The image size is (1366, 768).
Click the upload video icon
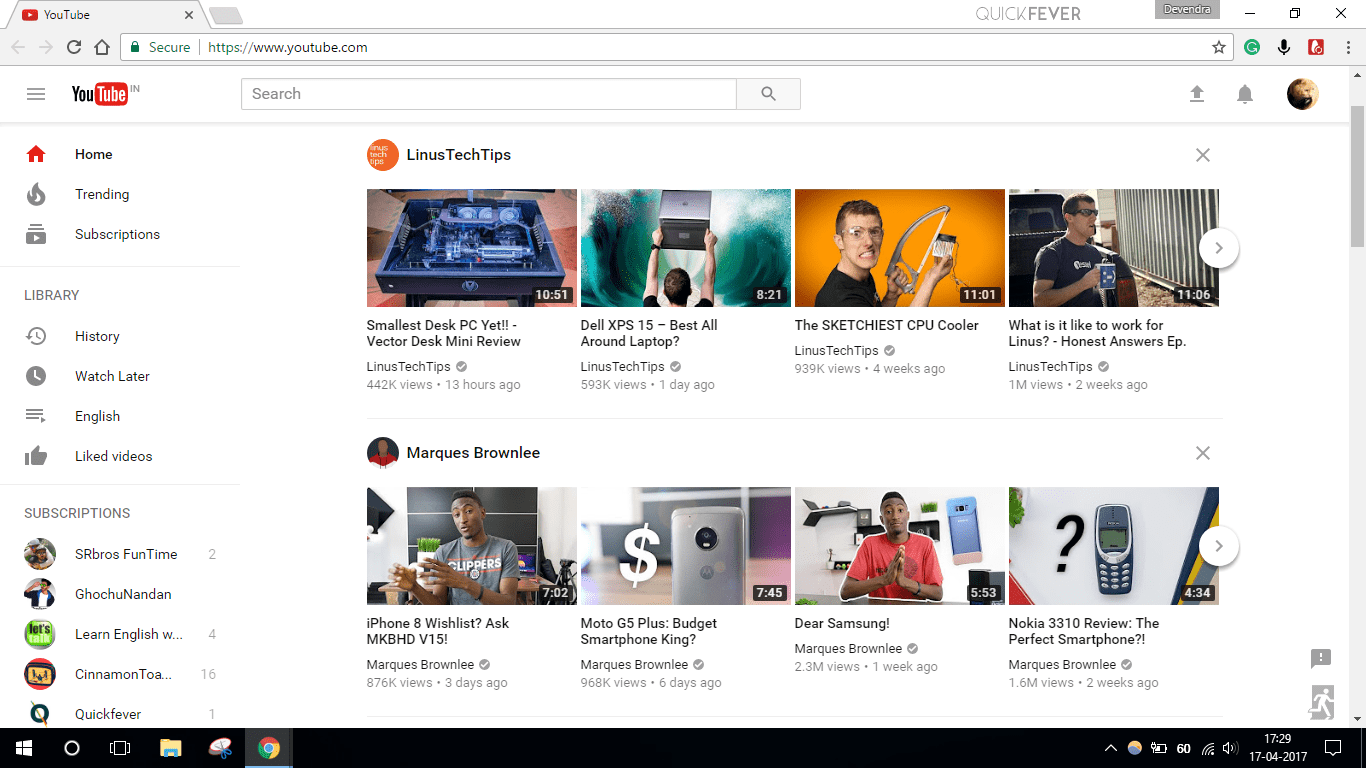1197,94
